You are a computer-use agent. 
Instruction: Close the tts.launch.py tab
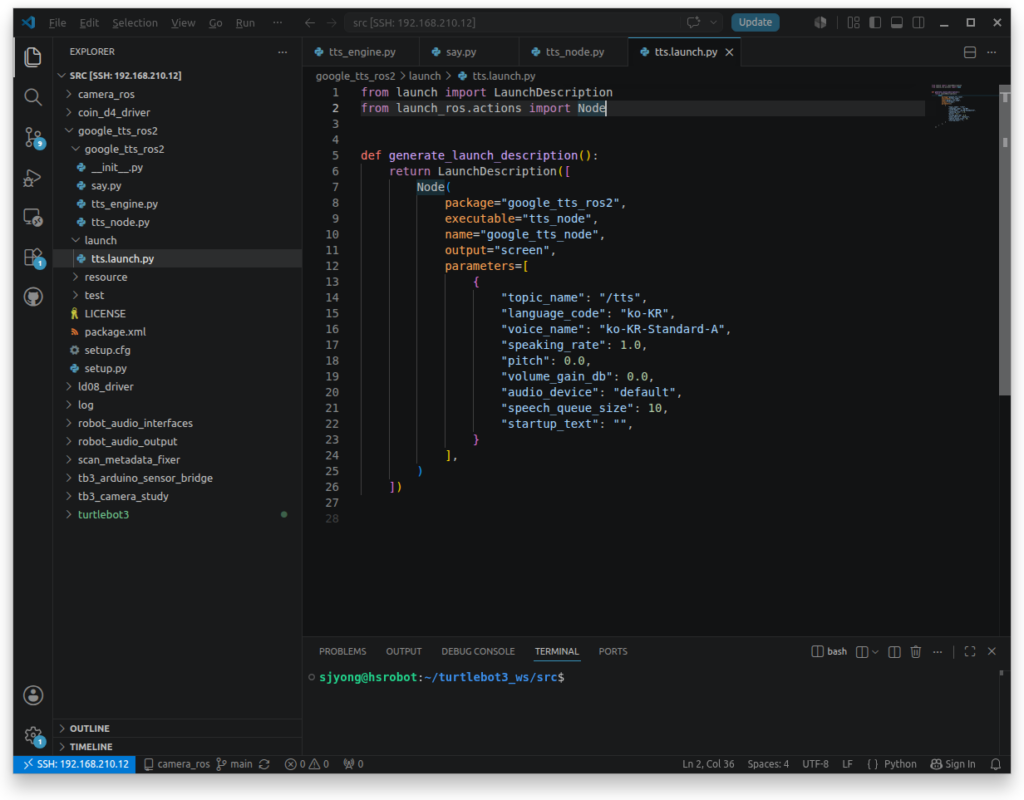[x=729, y=52]
